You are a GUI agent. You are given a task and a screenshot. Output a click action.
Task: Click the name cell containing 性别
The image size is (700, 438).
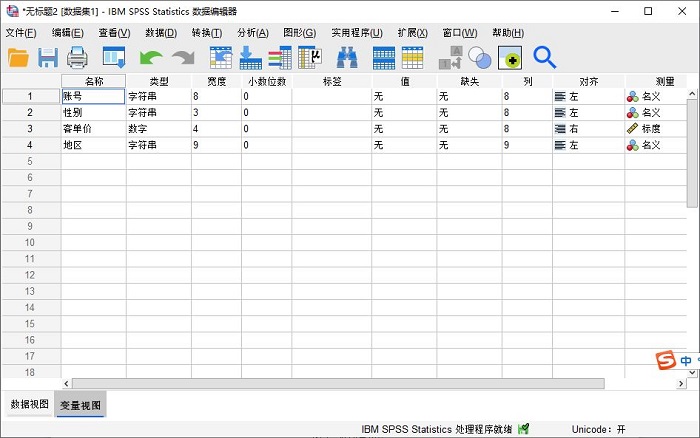pos(93,113)
